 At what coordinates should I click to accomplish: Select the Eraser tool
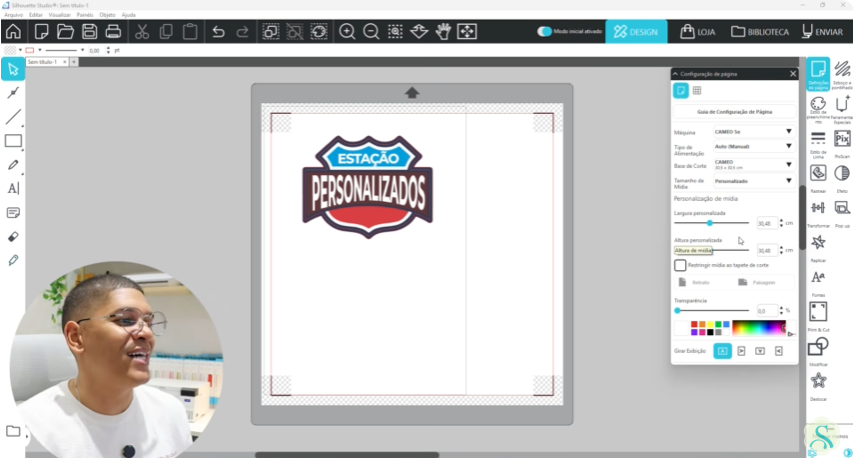point(13,237)
